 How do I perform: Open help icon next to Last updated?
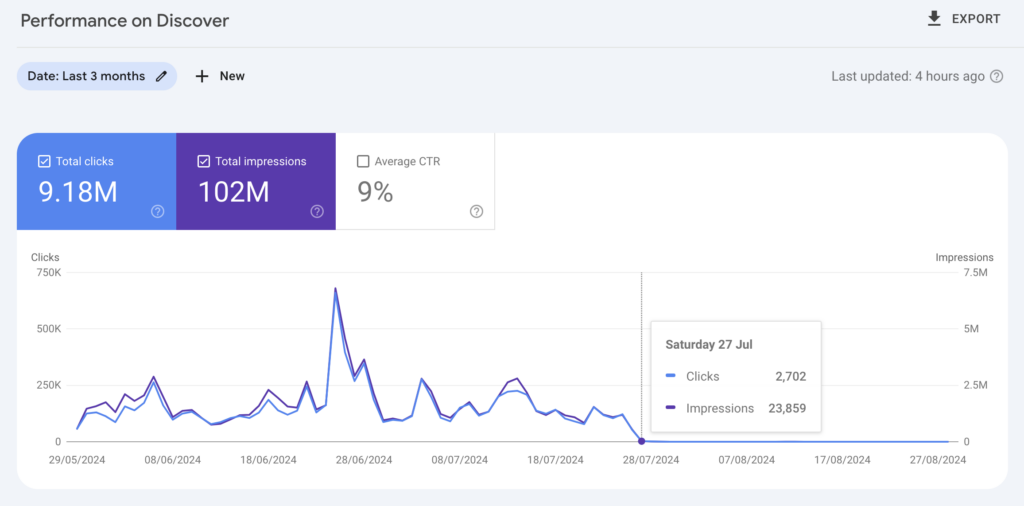[996, 76]
